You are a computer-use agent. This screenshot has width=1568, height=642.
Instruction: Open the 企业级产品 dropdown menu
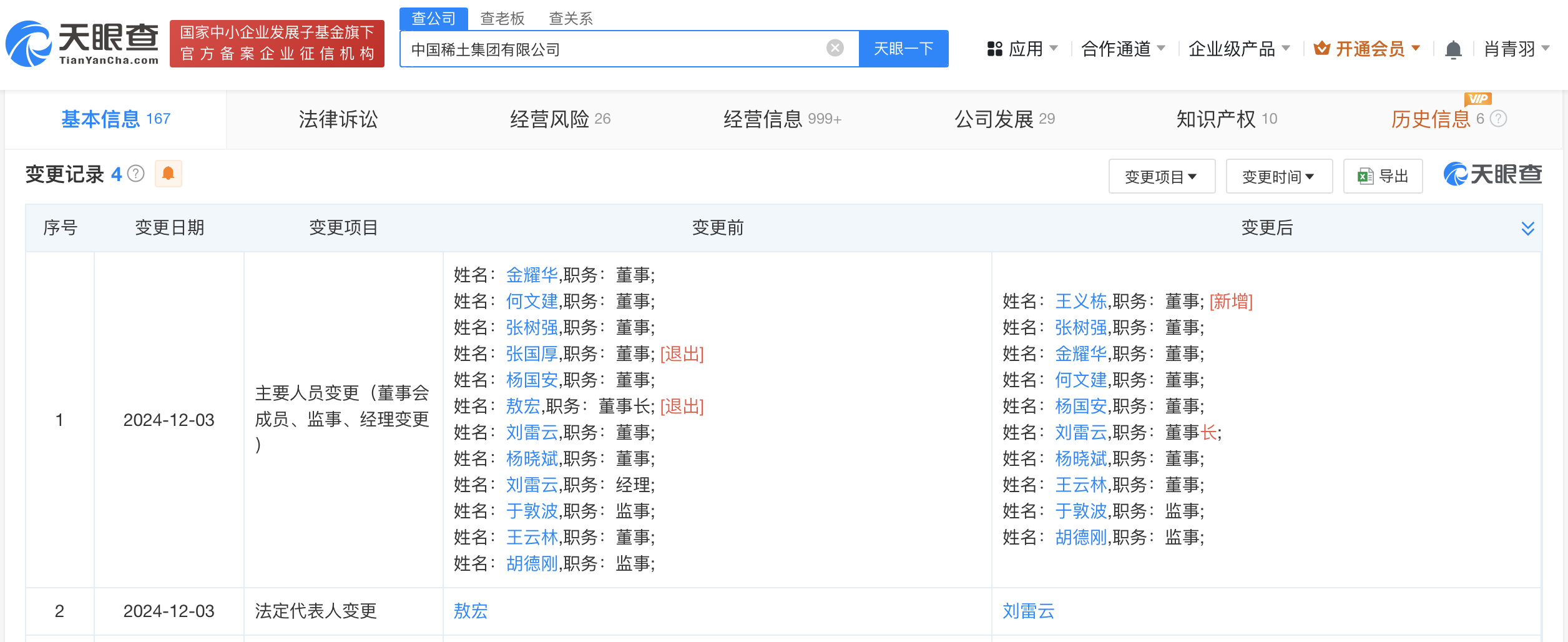click(x=1238, y=49)
